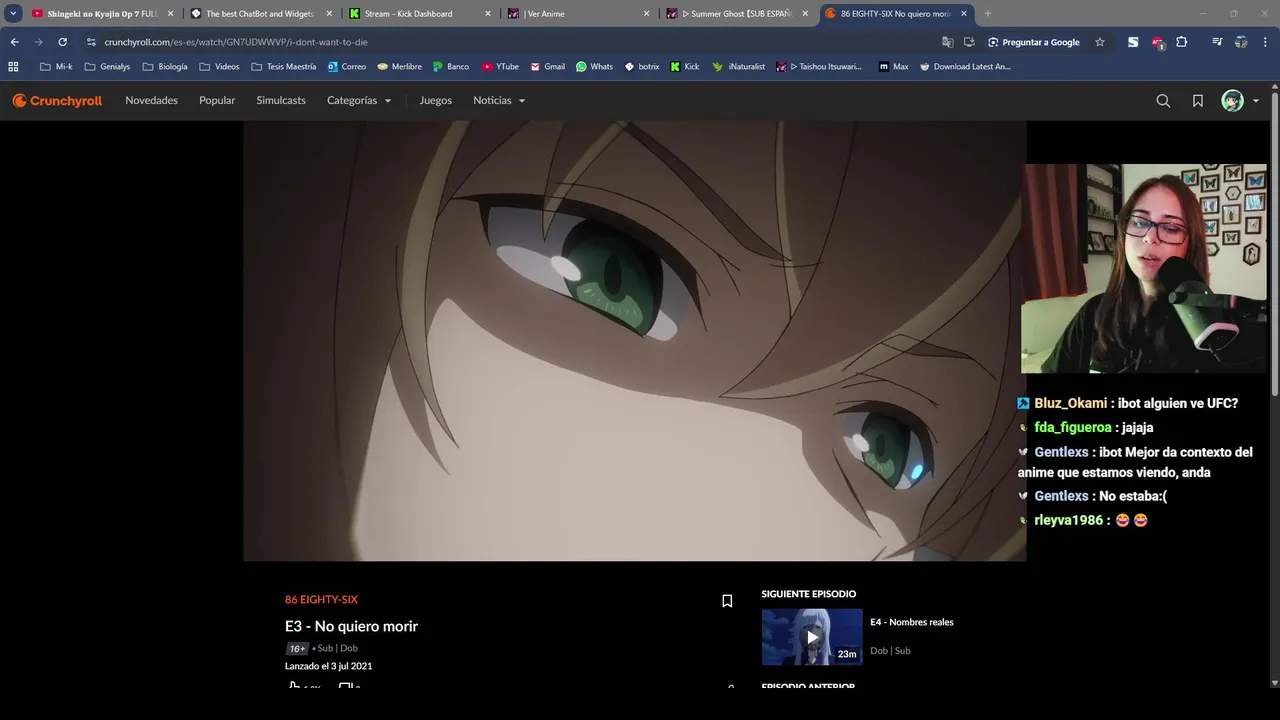Open the Crunchyroll search icon
The height and width of the screenshot is (720, 1280).
tap(1163, 101)
